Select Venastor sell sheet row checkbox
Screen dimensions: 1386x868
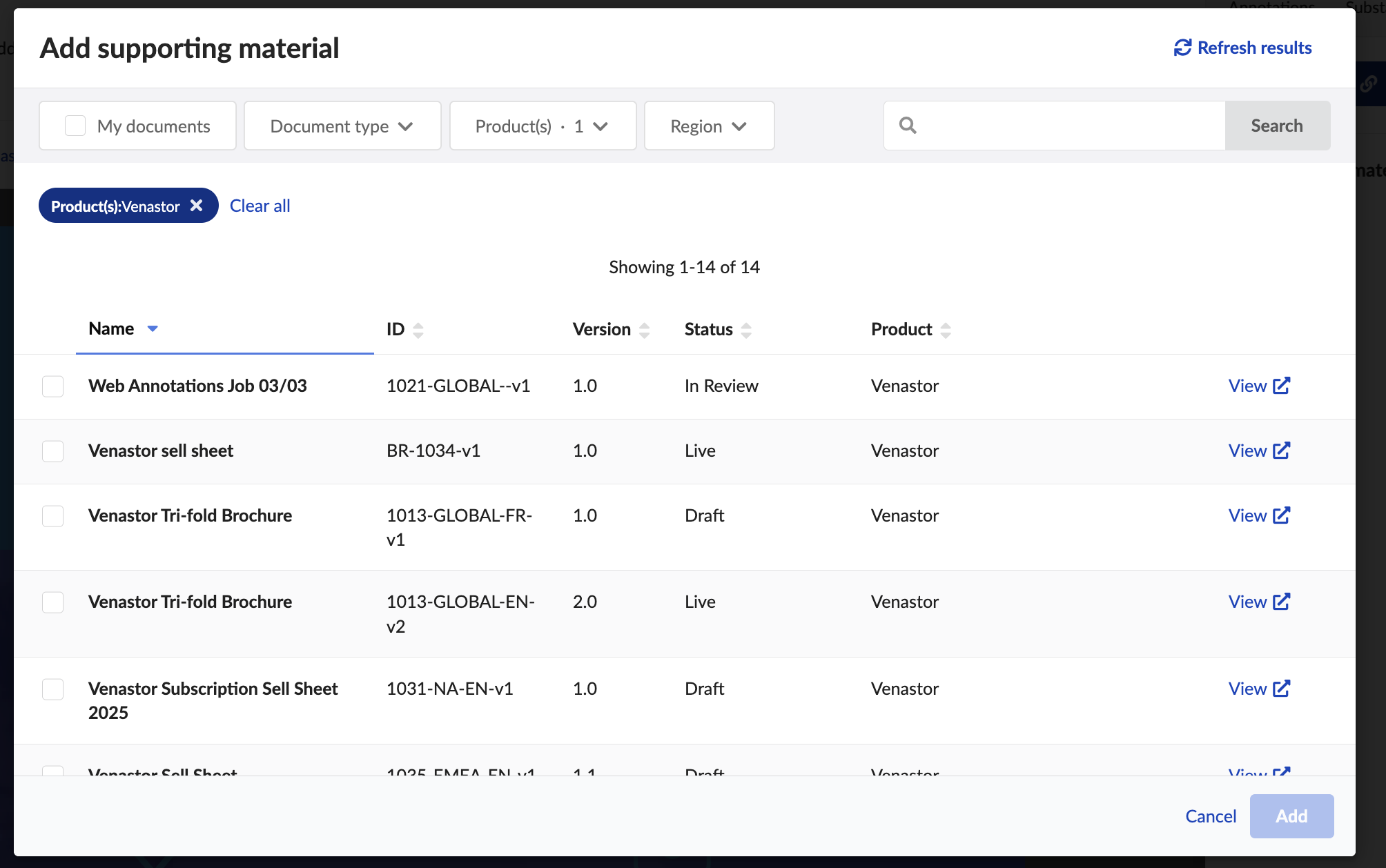(x=53, y=451)
